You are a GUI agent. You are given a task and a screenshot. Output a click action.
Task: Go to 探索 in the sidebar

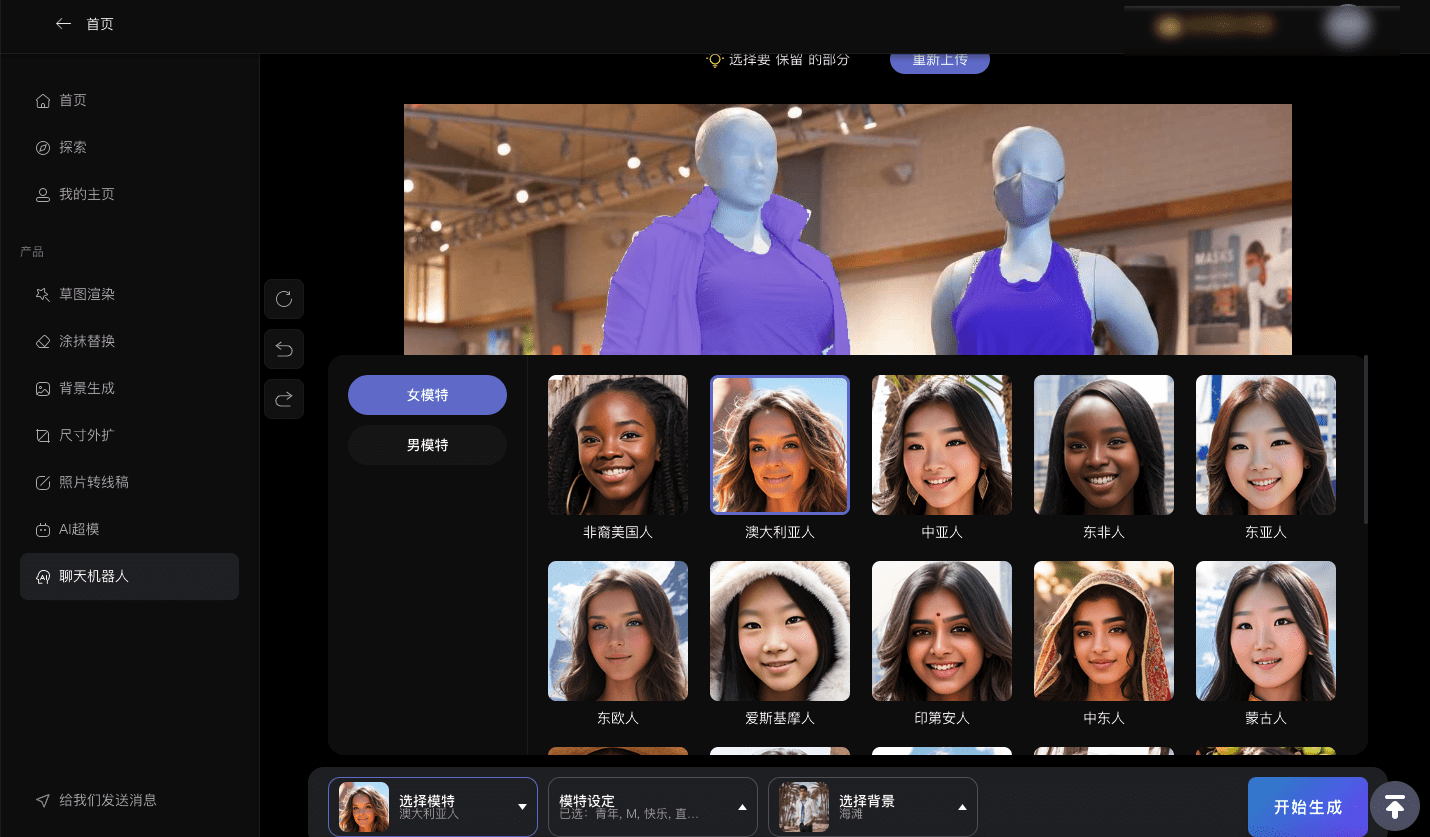pos(73,147)
